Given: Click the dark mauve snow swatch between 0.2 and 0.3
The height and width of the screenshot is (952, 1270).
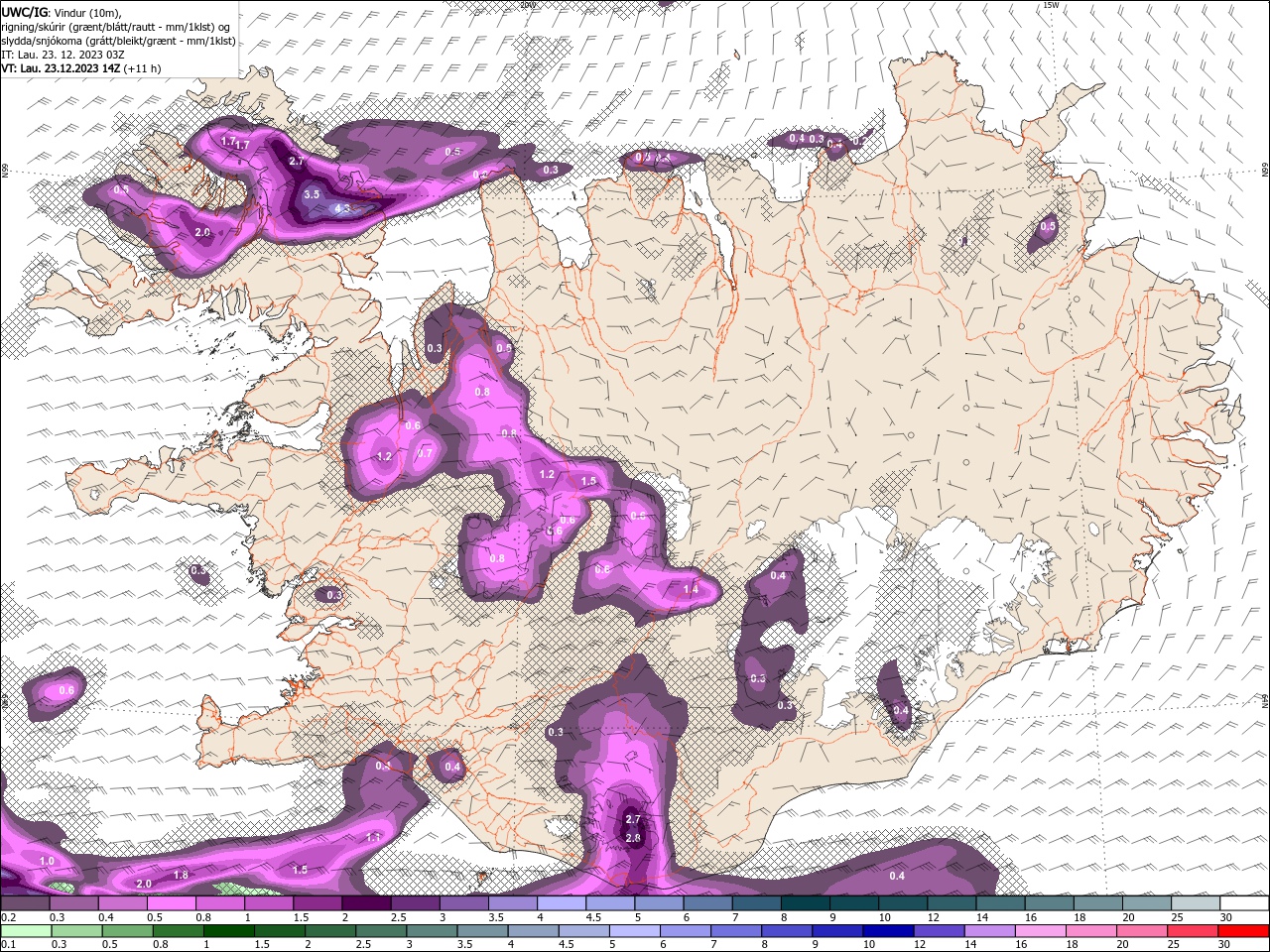Looking at the screenshot, I should [x=25, y=903].
